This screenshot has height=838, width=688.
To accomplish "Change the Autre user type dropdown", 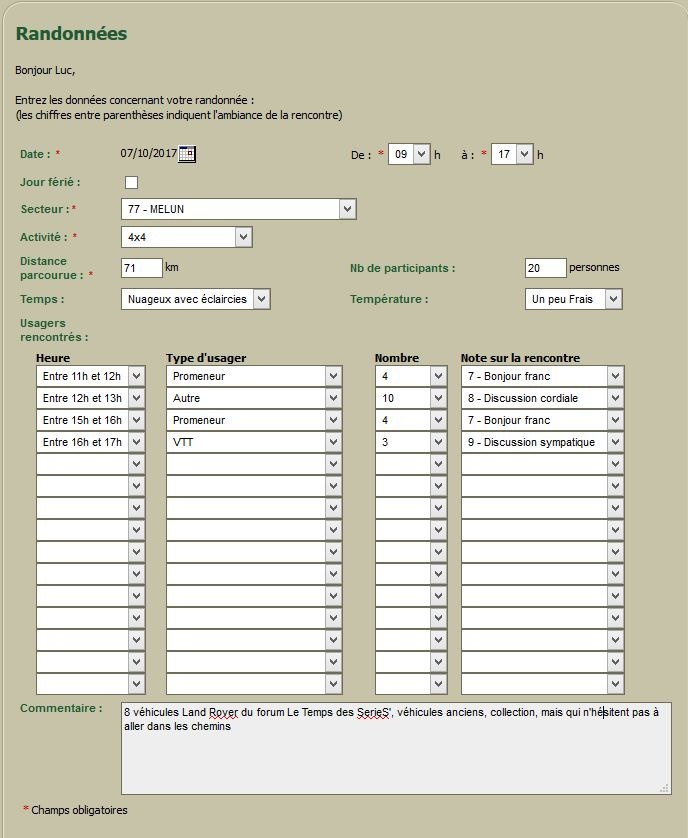I will pyautogui.click(x=254, y=398).
